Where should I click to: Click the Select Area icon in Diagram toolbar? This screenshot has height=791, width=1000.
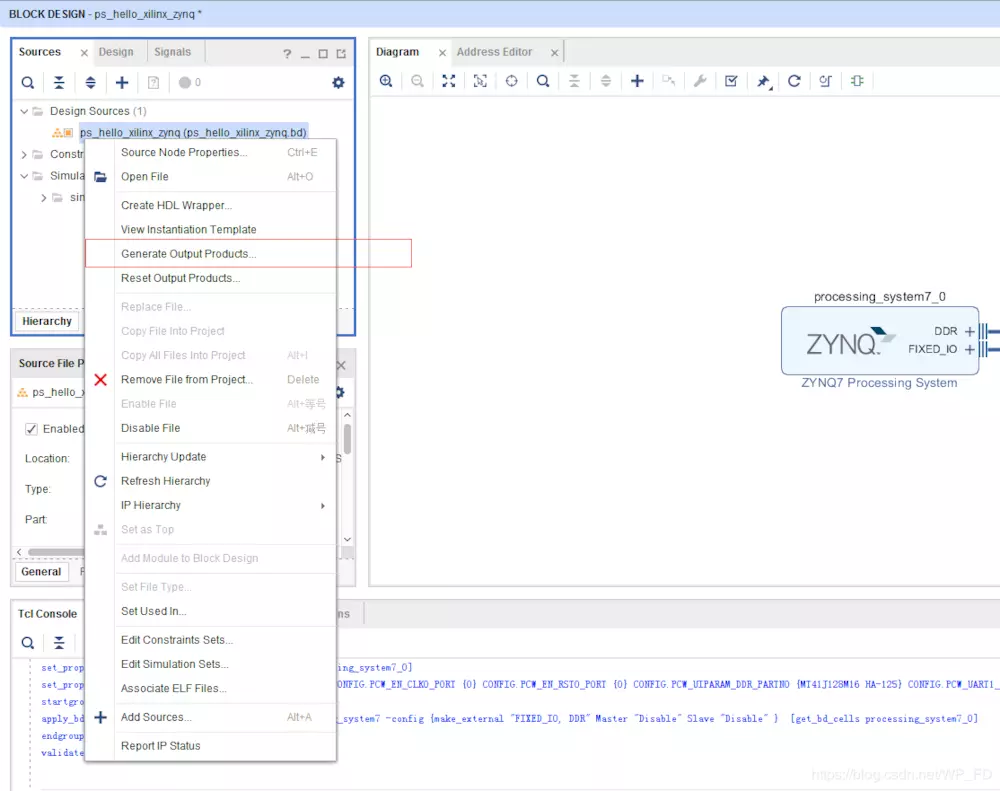tap(480, 81)
